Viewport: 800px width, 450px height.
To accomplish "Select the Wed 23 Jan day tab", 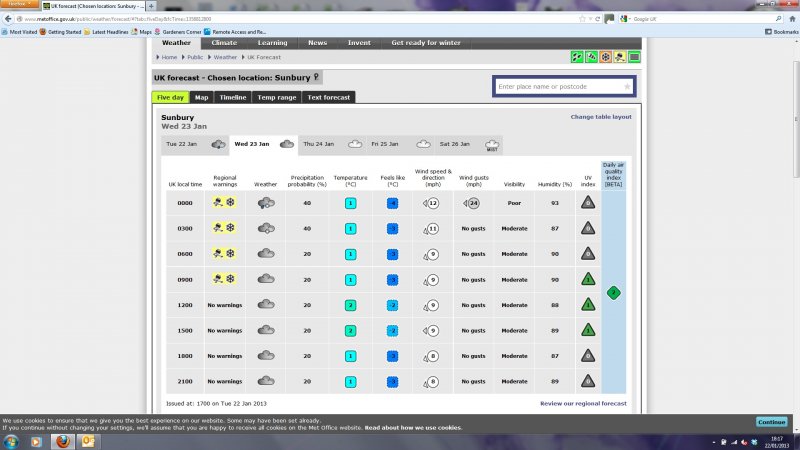I will (264, 144).
